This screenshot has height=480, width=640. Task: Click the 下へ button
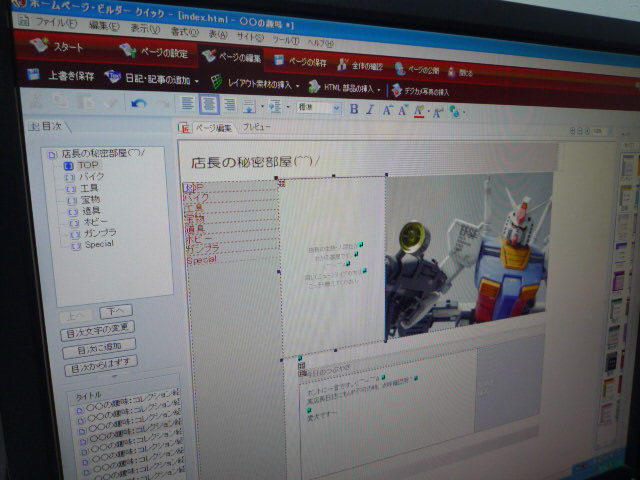point(116,312)
